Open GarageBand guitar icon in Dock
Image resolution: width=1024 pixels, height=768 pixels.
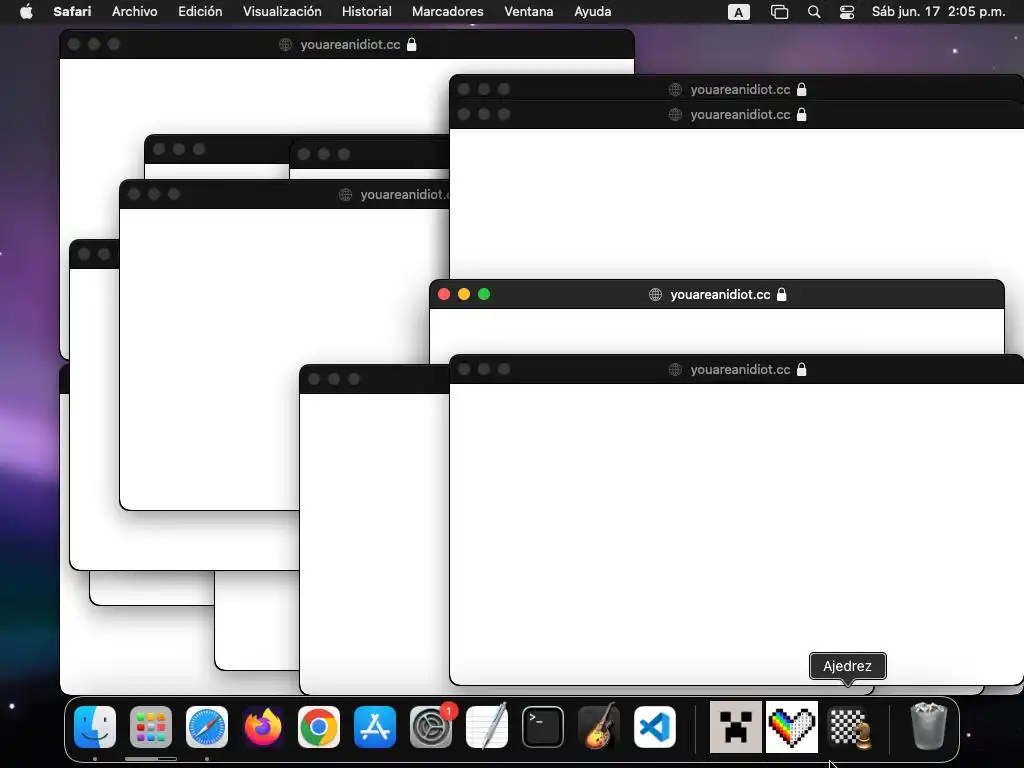click(599, 727)
